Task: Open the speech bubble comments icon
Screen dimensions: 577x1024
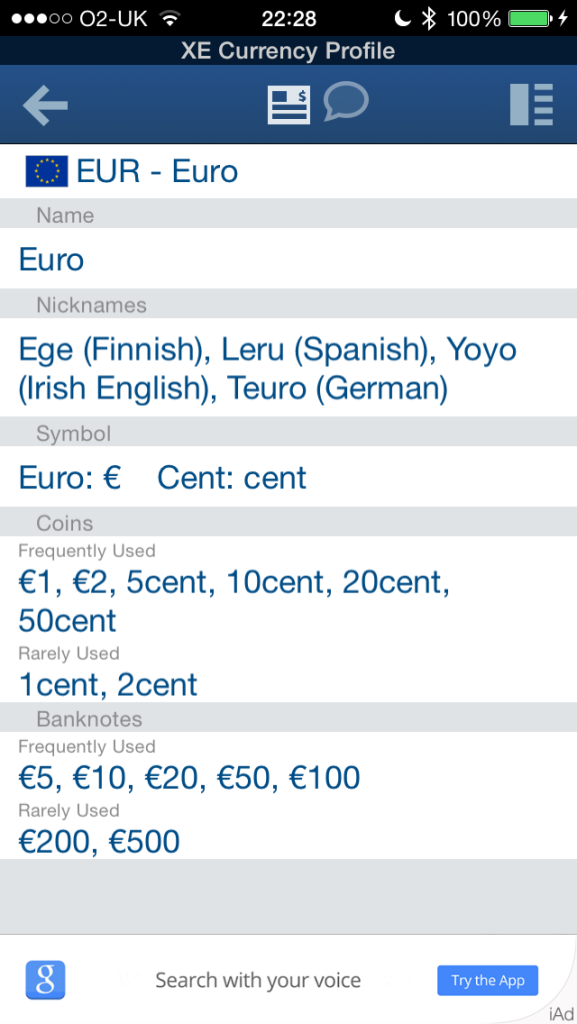Action: [x=346, y=101]
